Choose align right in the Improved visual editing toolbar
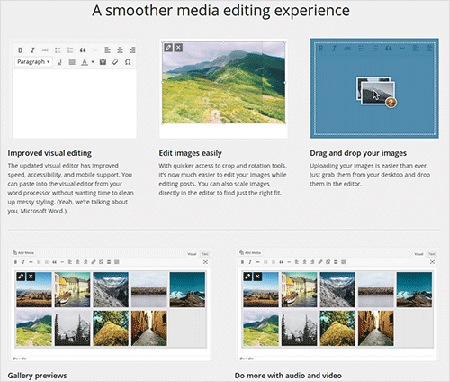The height and width of the screenshot is (382, 450). [x=132, y=50]
